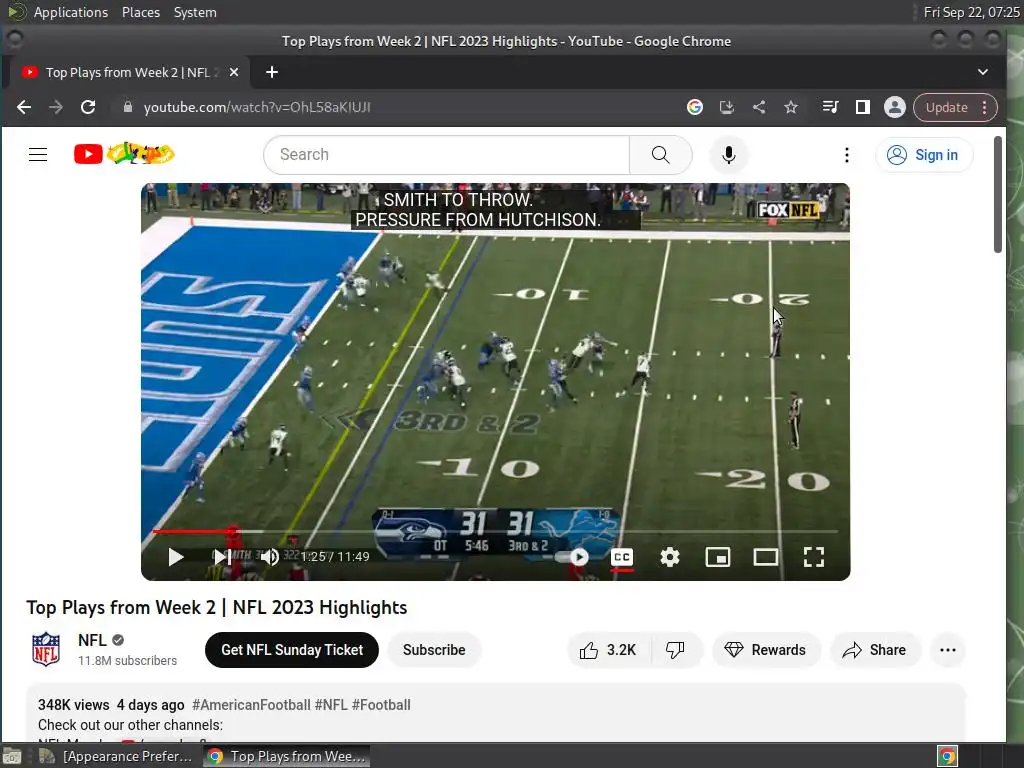Open YouTube hamburger guide menu

coord(38,155)
